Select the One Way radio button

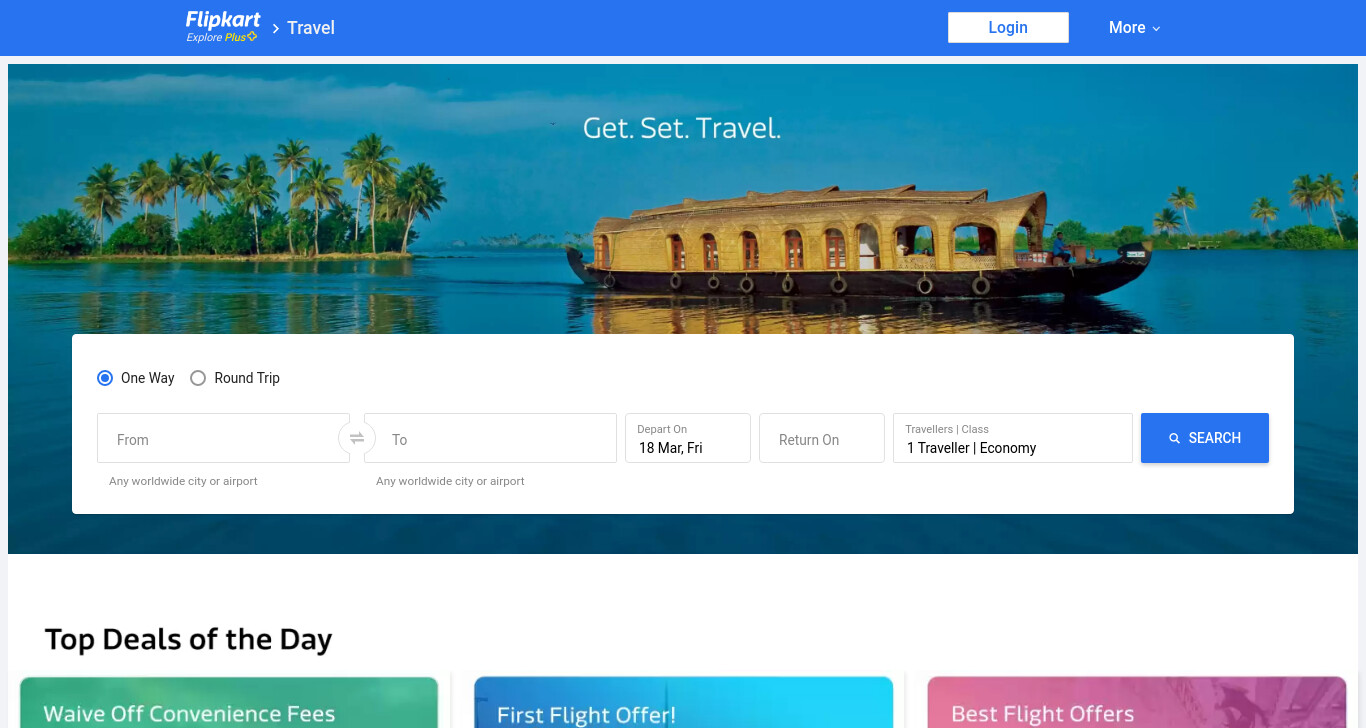105,378
